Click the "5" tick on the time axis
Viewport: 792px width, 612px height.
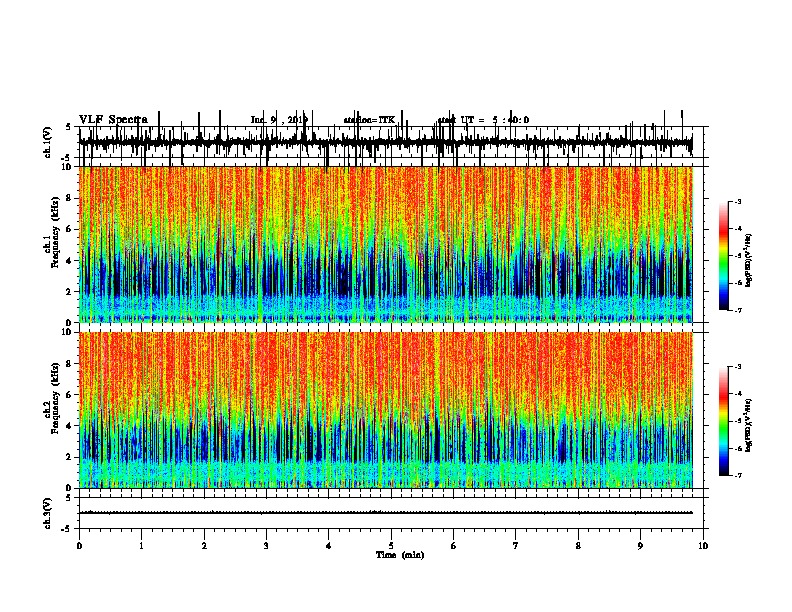[391, 546]
